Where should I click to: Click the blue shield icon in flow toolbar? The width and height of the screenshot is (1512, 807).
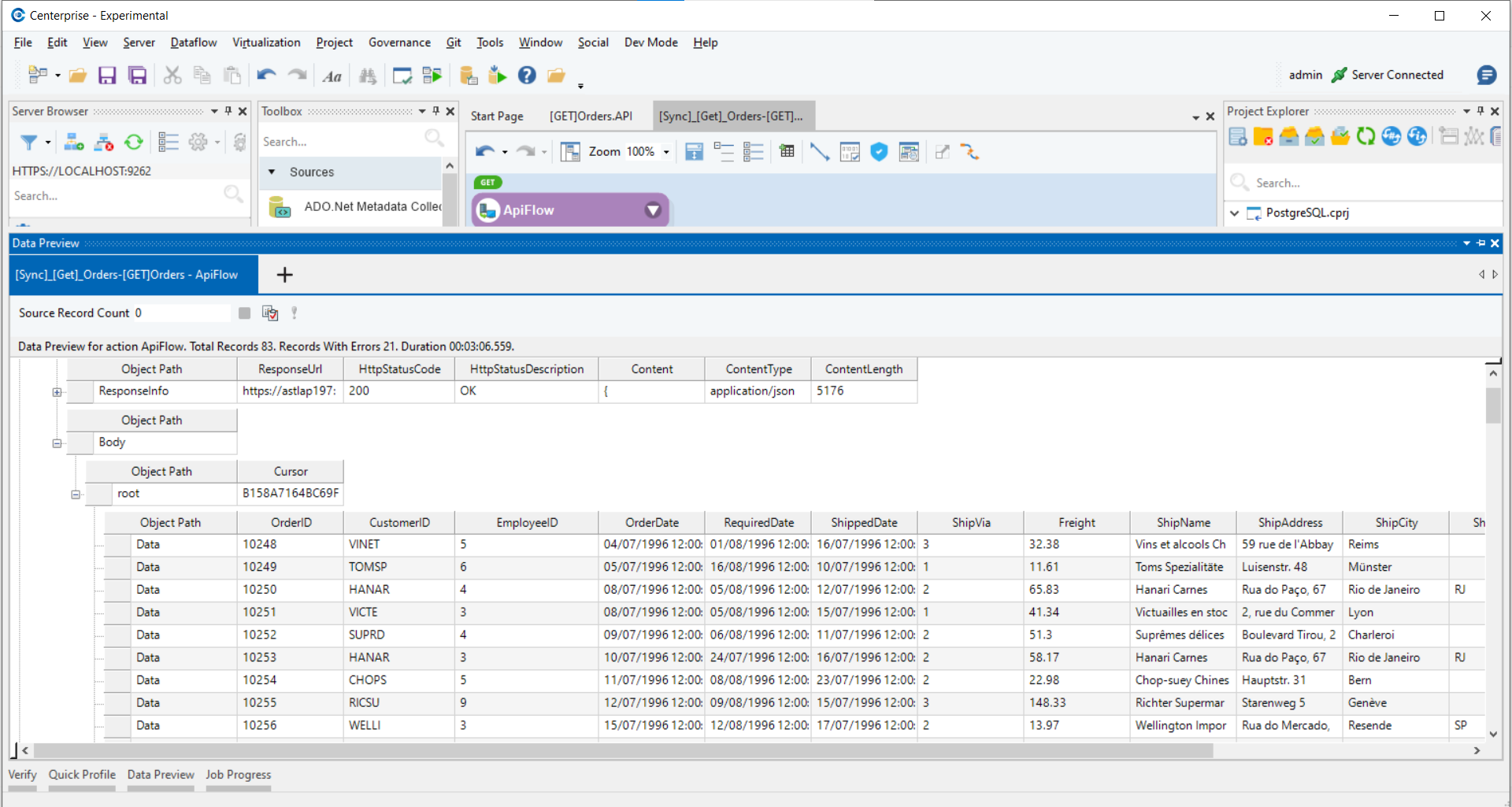point(879,152)
